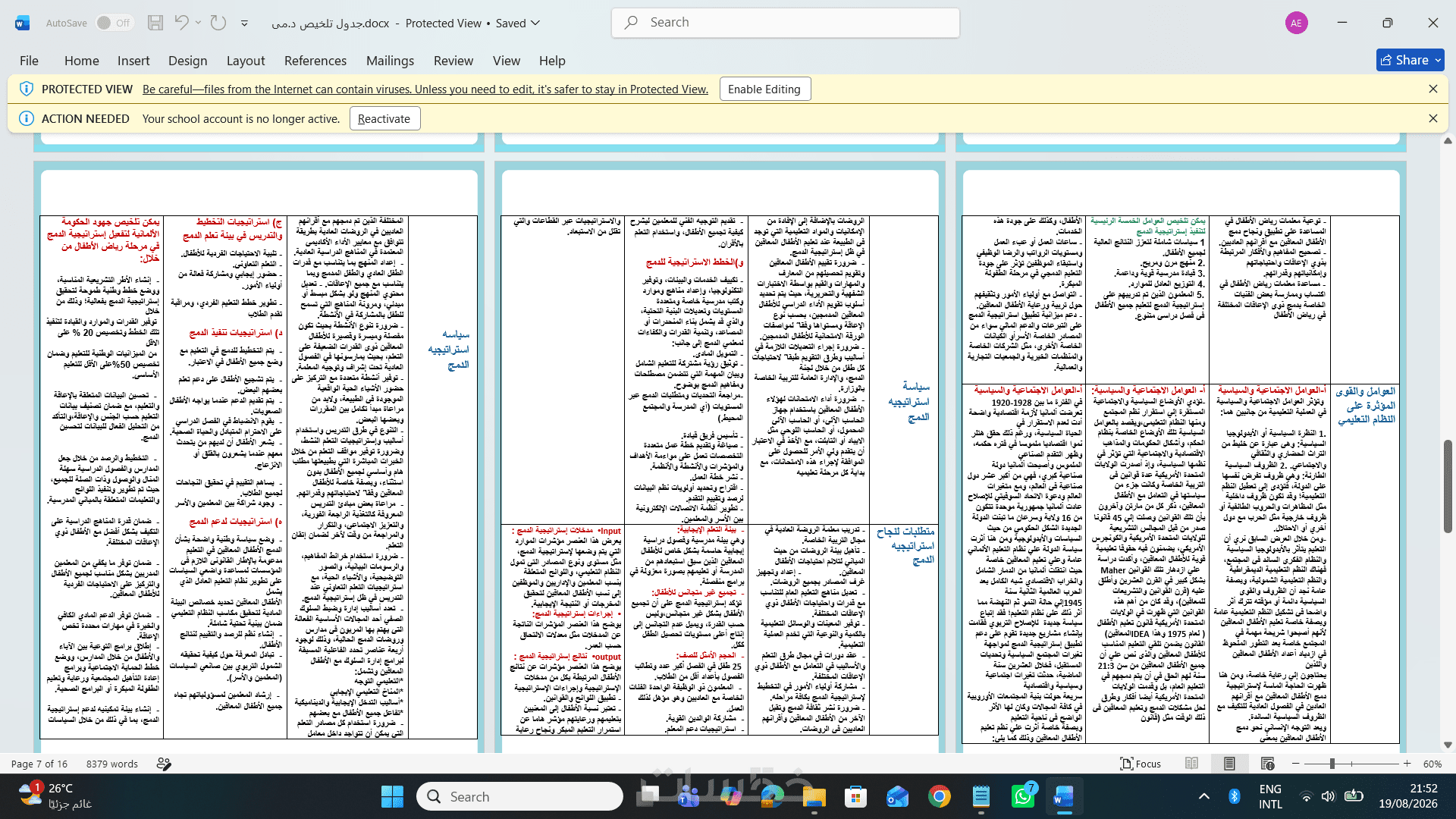Open the View tab
Screen dimensions: 1456x819
(507, 61)
